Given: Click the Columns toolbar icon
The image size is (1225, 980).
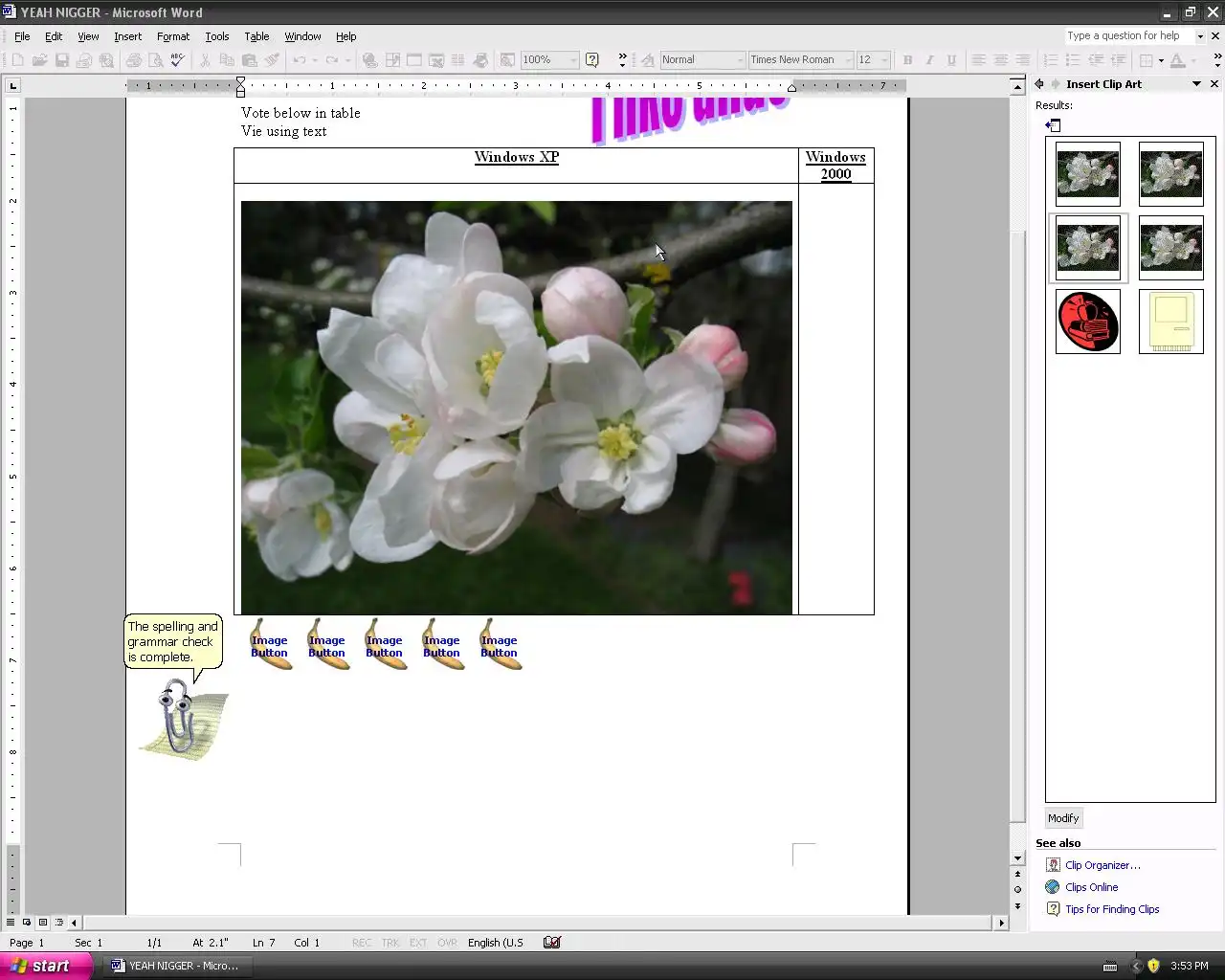Looking at the screenshot, I should pos(458,59).
